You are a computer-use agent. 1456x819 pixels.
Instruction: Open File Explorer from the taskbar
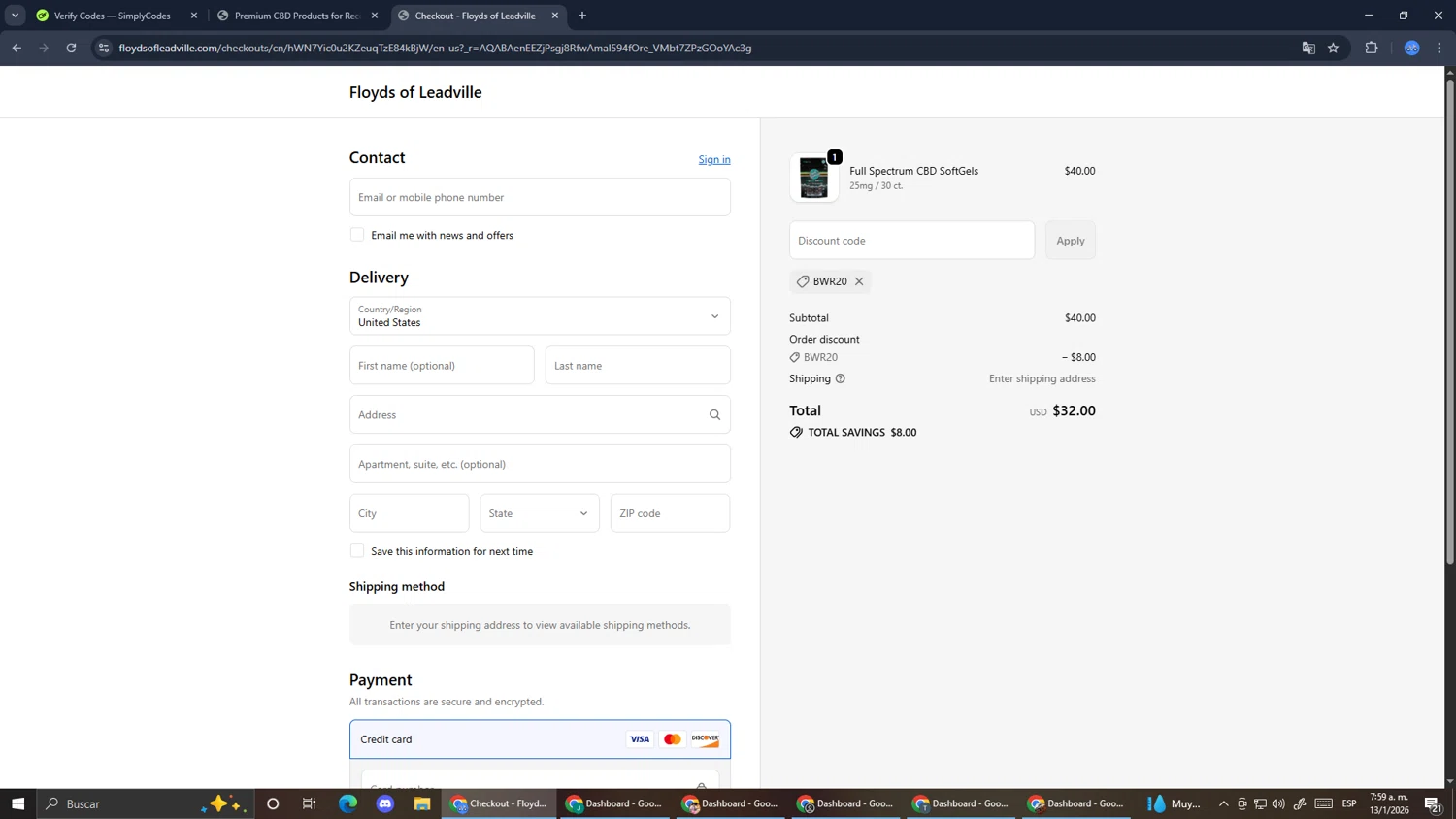(x=422, y=803)
